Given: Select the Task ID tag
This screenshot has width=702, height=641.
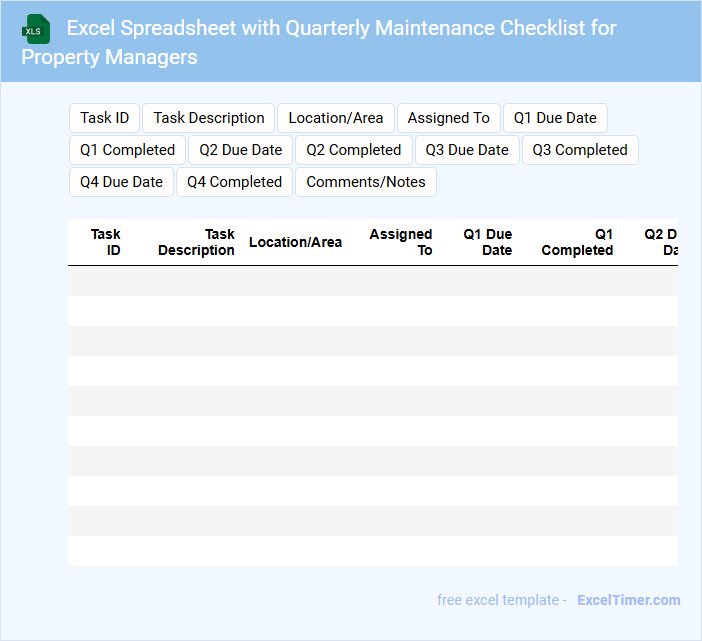Looking at the screenshot, I should tap(104, 118).
